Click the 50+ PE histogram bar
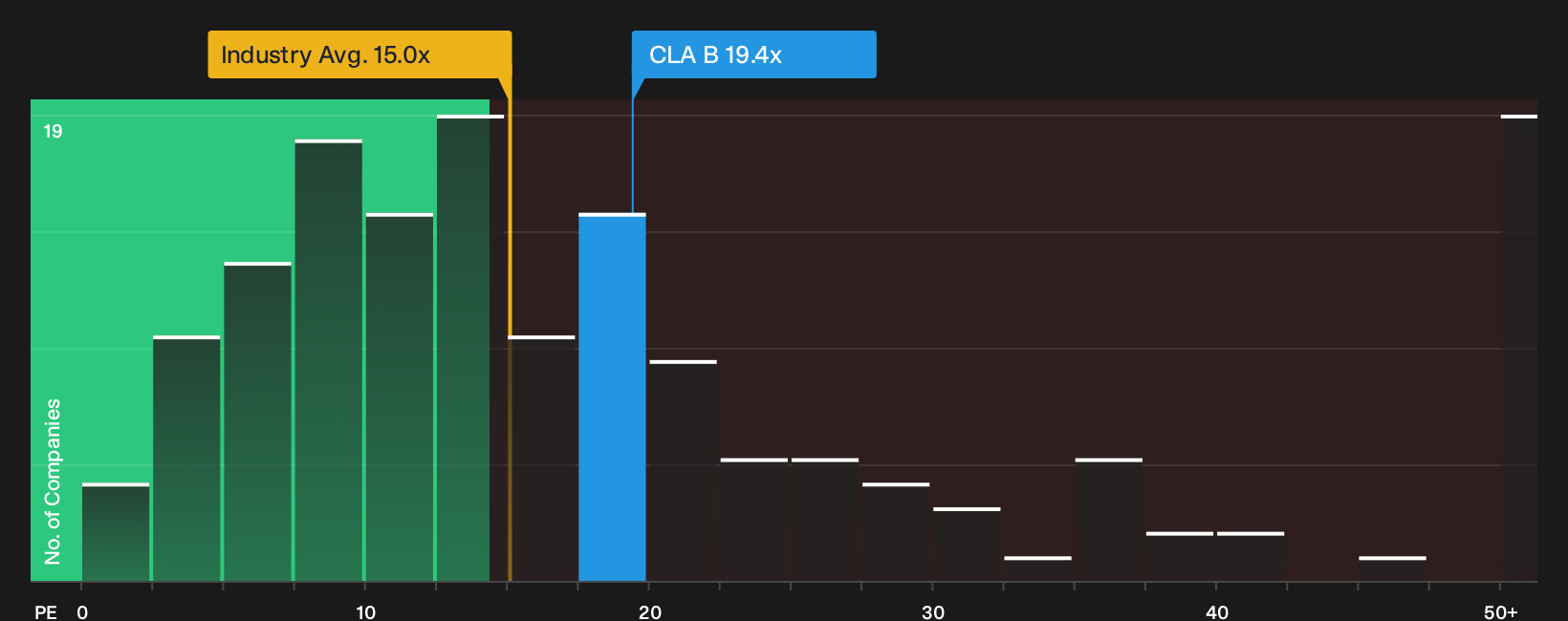1568x621 pixels. (x=1519, y=348)
